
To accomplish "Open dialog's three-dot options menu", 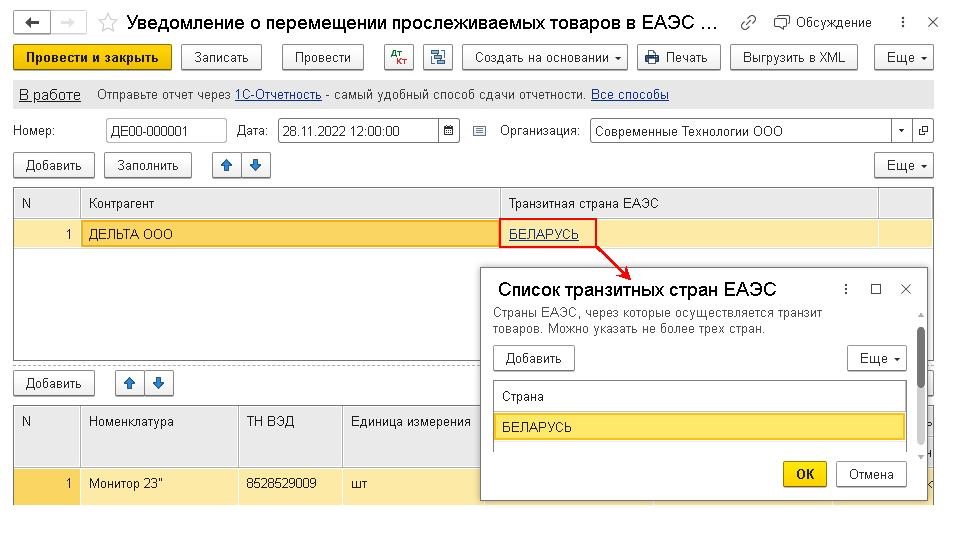I will point(846,289).
